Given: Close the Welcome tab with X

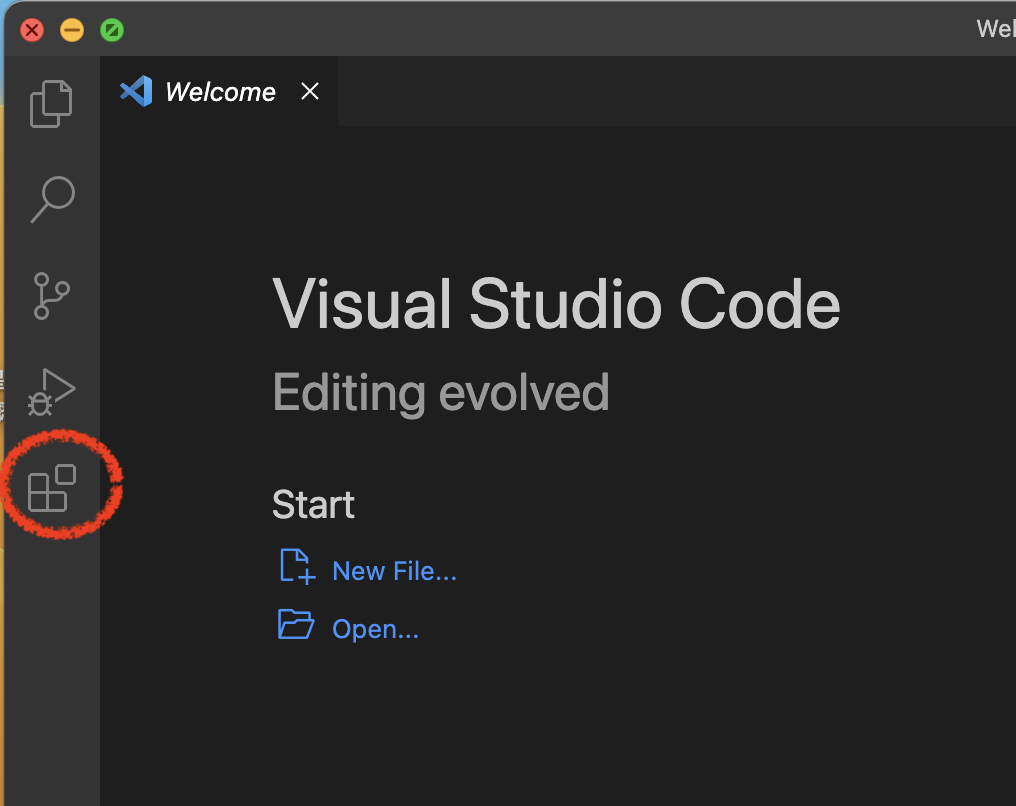Looking at the screenshot, I should pos(310,92).
